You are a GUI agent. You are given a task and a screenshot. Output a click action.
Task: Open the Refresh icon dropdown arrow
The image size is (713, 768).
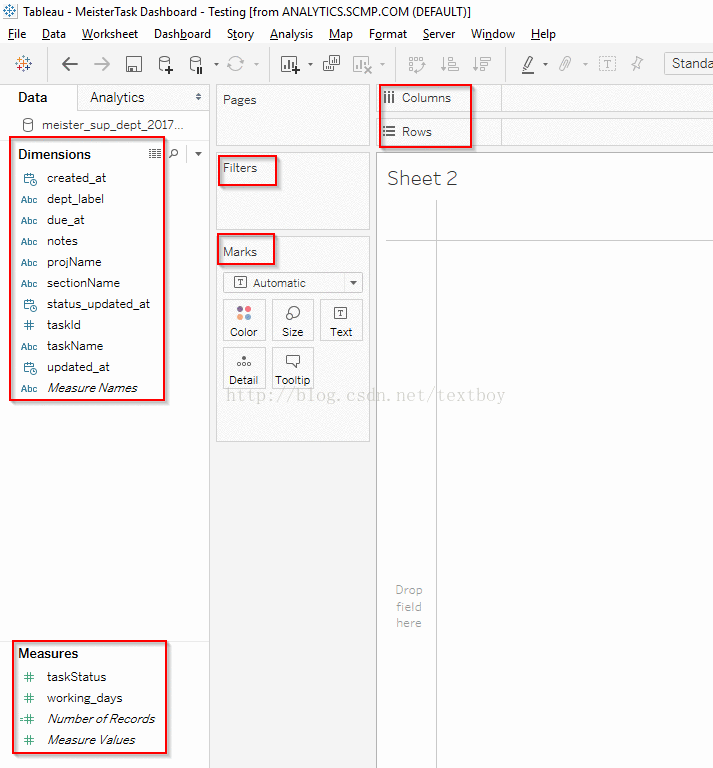(x=256, y=64)
